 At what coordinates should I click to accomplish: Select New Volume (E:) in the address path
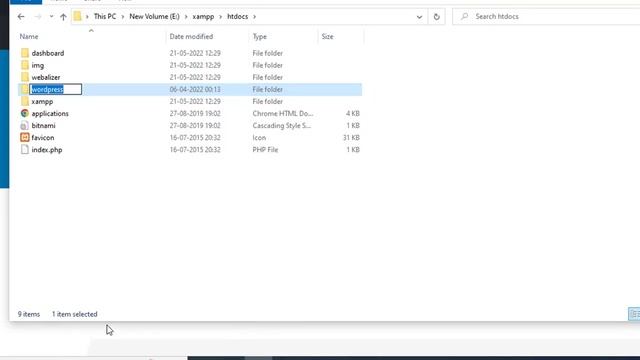pyautogui.click(x=154, y=16)
